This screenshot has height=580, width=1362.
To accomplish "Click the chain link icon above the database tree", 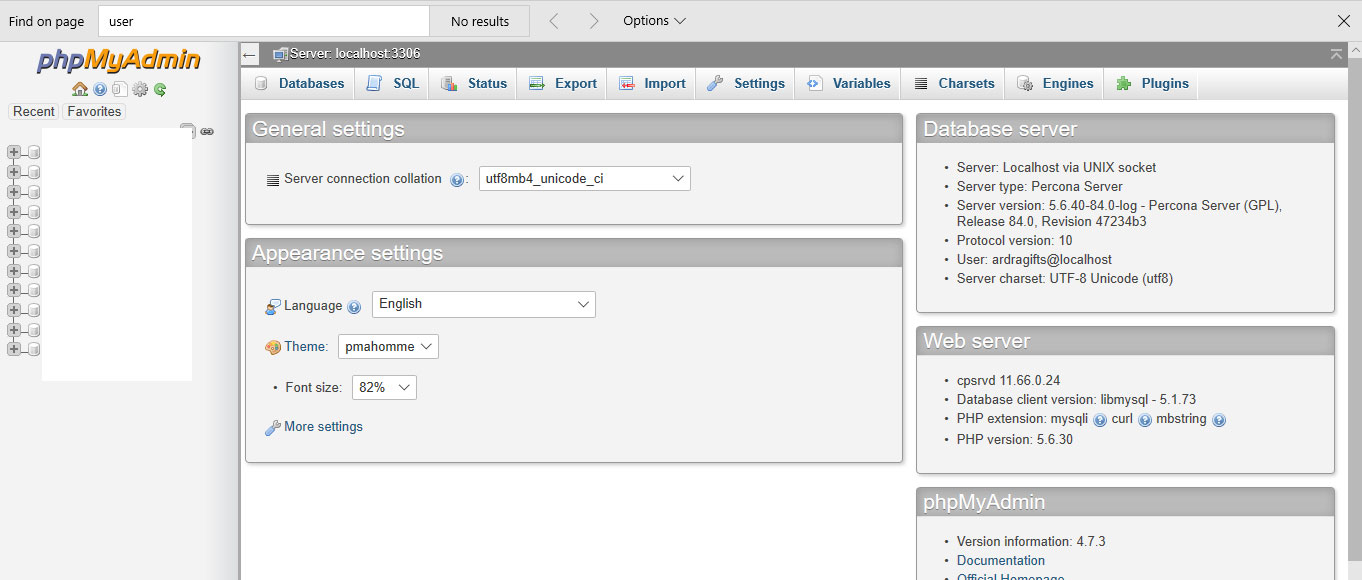I will 207,131.
